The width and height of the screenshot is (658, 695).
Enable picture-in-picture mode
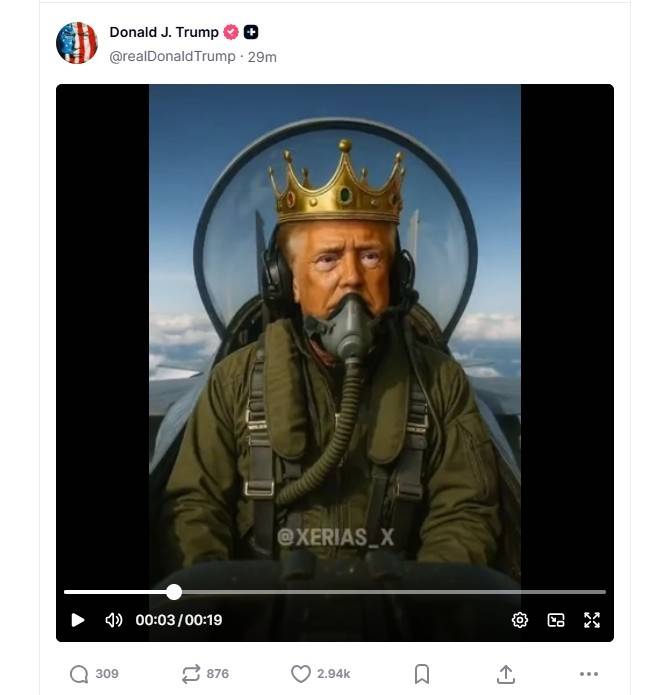[556, 620]
